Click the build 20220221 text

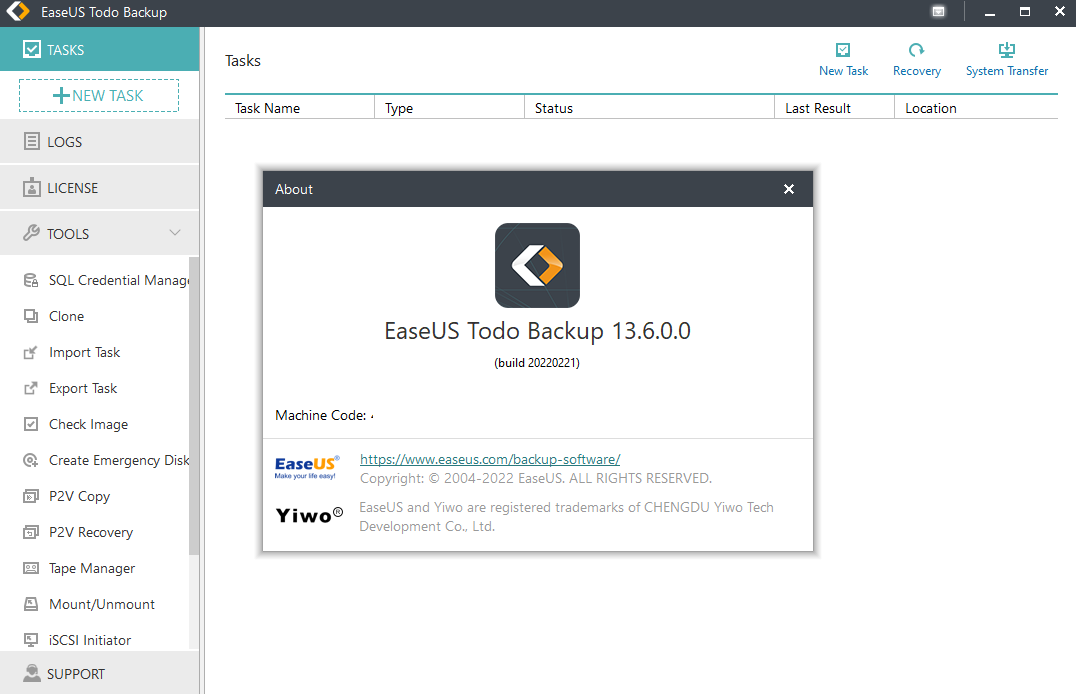(537, 362)
